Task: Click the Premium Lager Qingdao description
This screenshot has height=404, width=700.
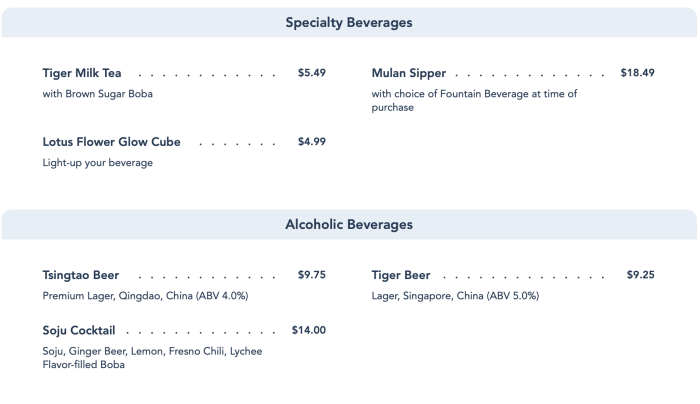Action: (x=145, y=296)
